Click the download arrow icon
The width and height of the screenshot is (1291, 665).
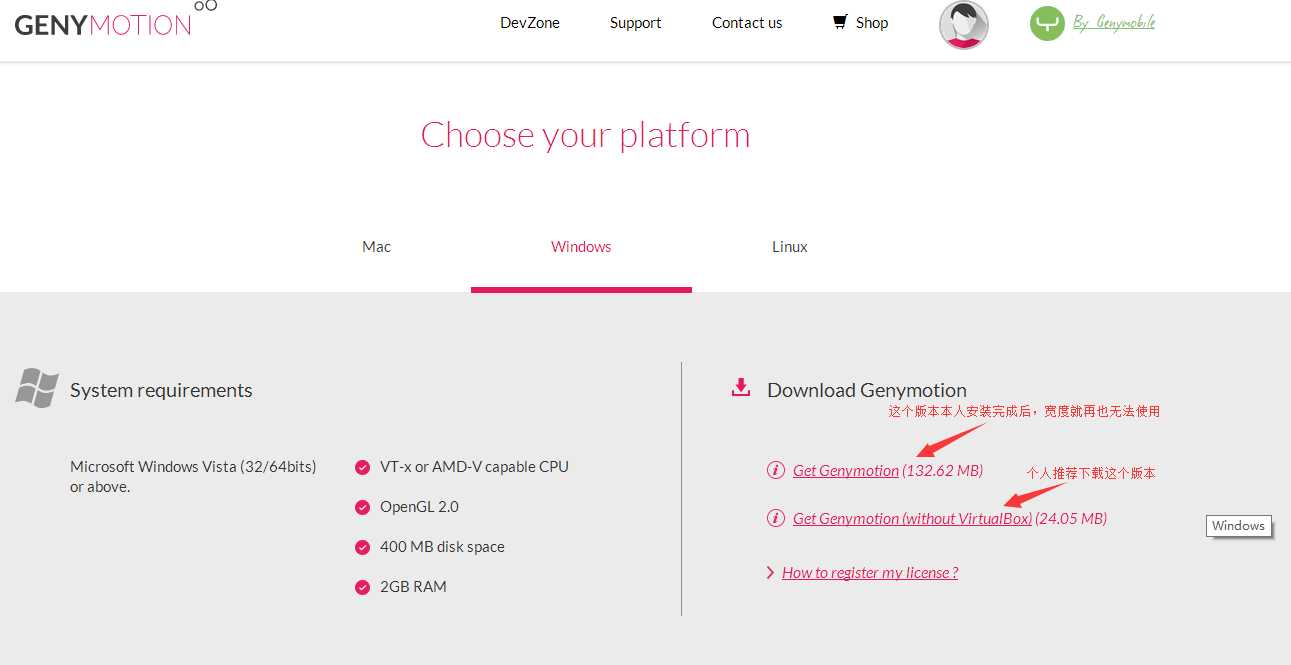pyautogui.click(x=741, y=388)
